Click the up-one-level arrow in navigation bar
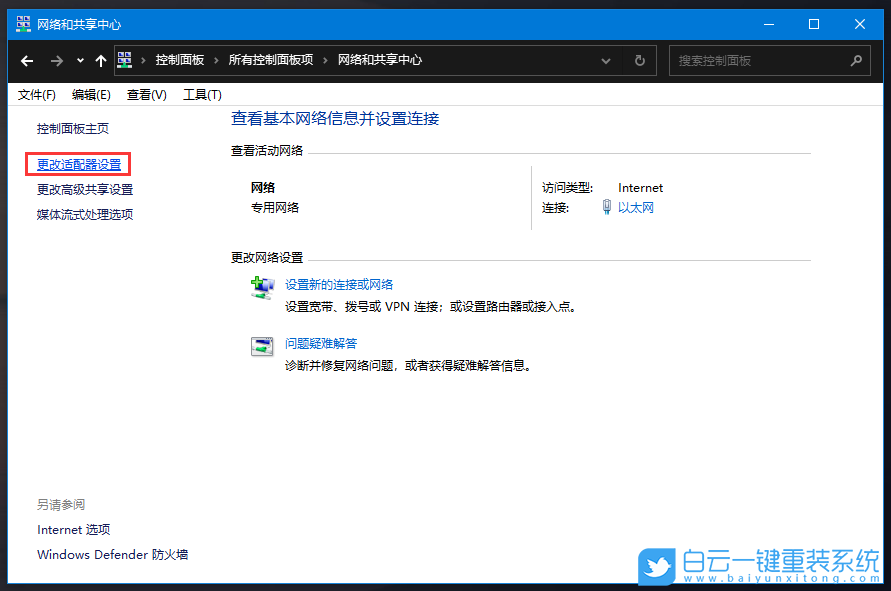The image size is (891, 591). [99, 61]
